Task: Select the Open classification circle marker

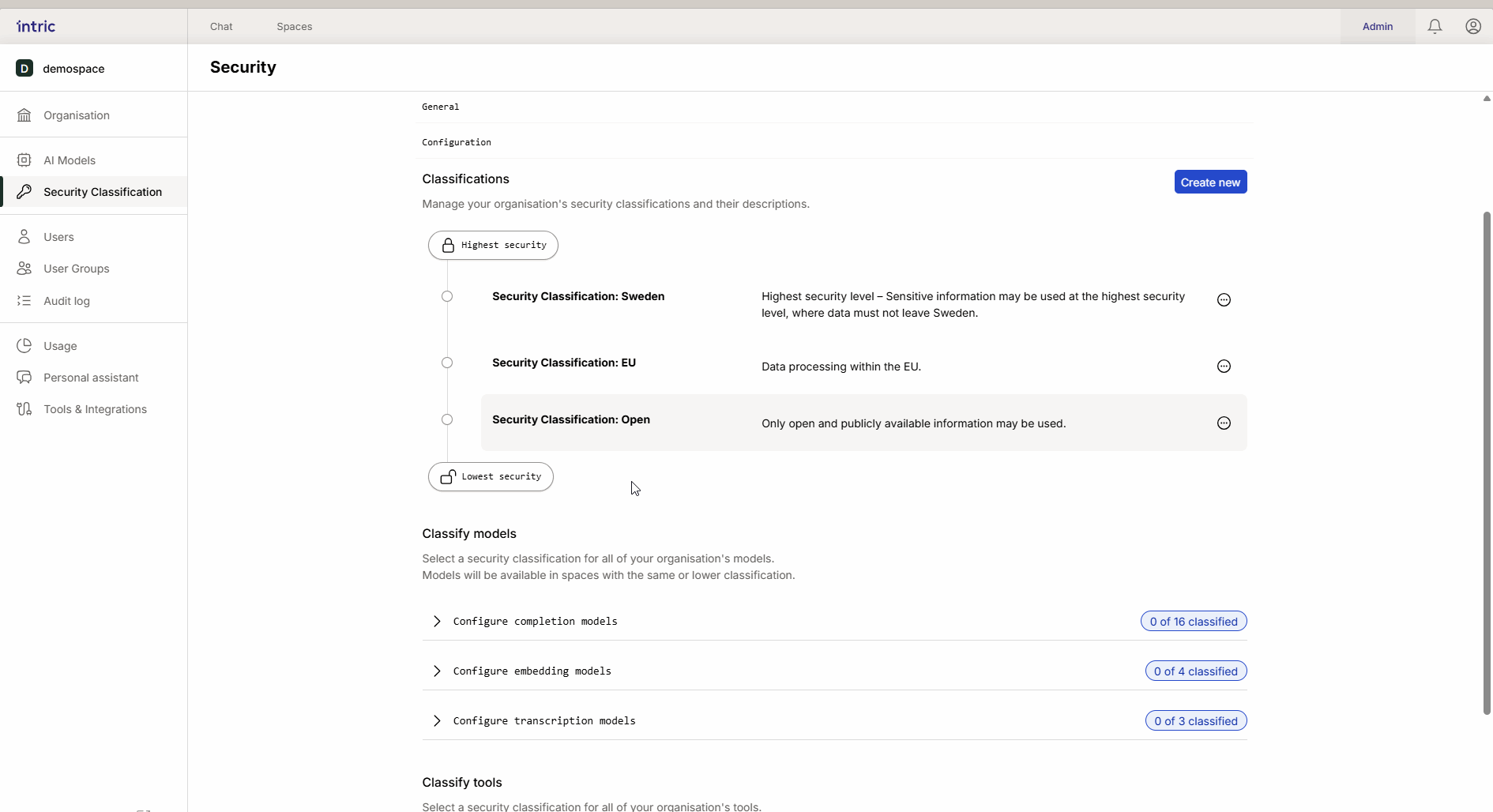Action: click(447, 420)
